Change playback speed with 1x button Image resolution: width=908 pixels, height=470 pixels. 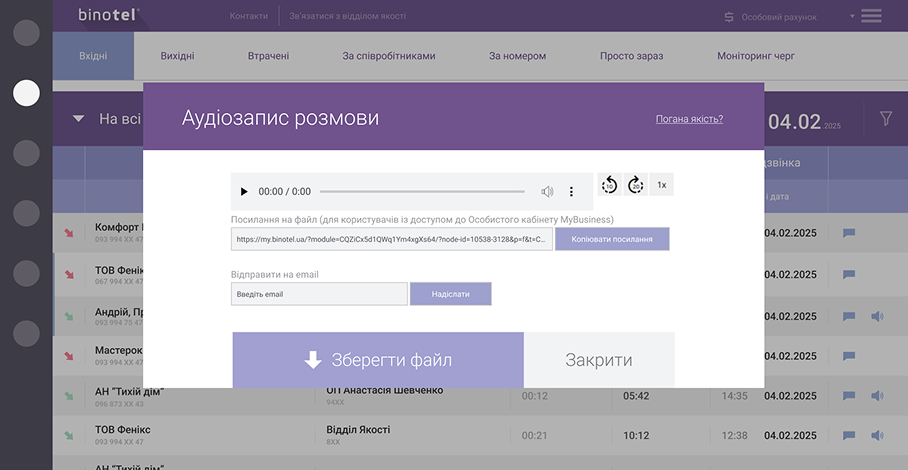pos(661,185)
